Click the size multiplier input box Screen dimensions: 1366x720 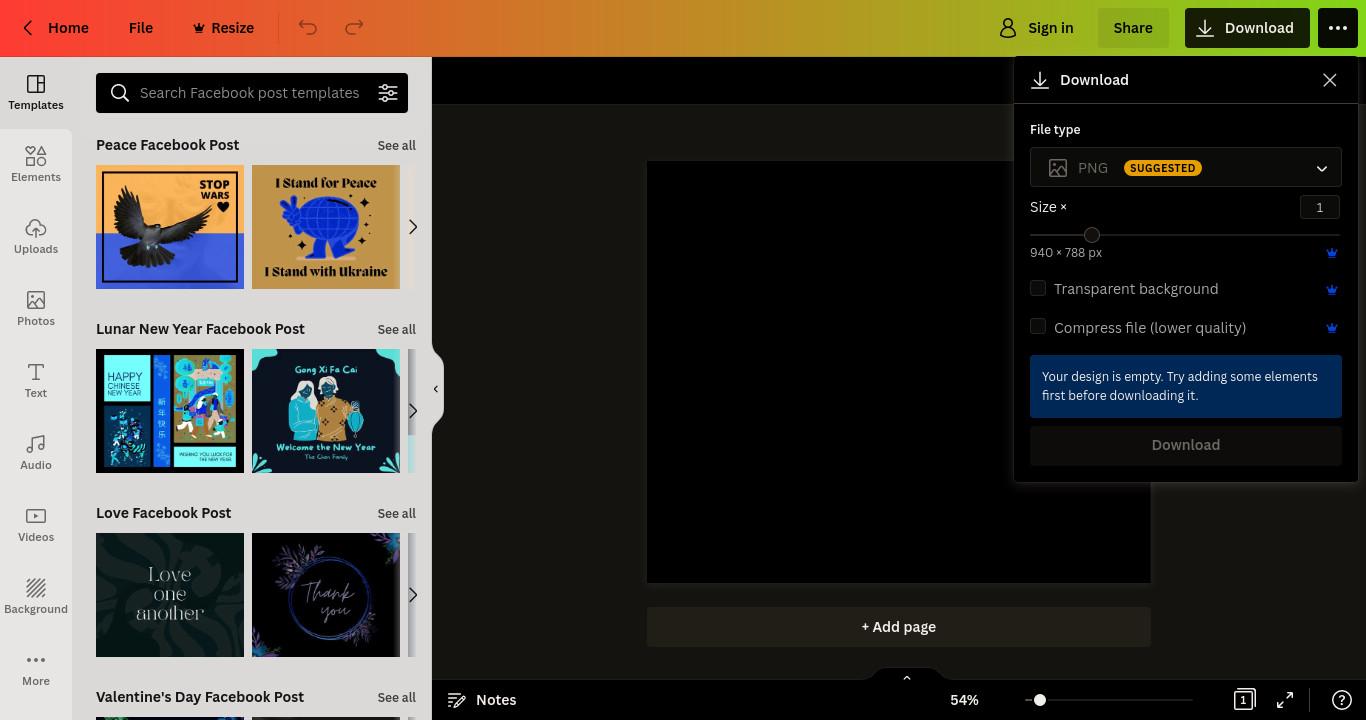(1320, 207)
